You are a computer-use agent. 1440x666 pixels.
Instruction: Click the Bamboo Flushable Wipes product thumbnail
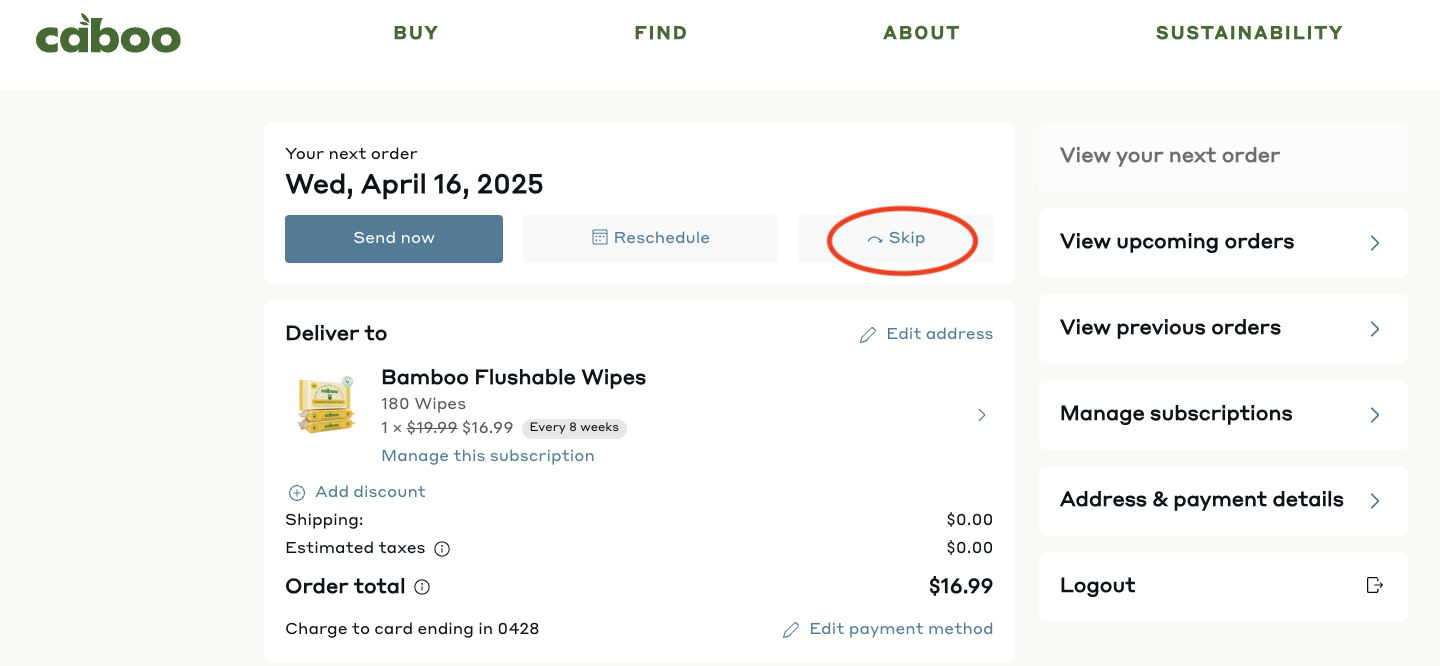(x=326, y=405)
